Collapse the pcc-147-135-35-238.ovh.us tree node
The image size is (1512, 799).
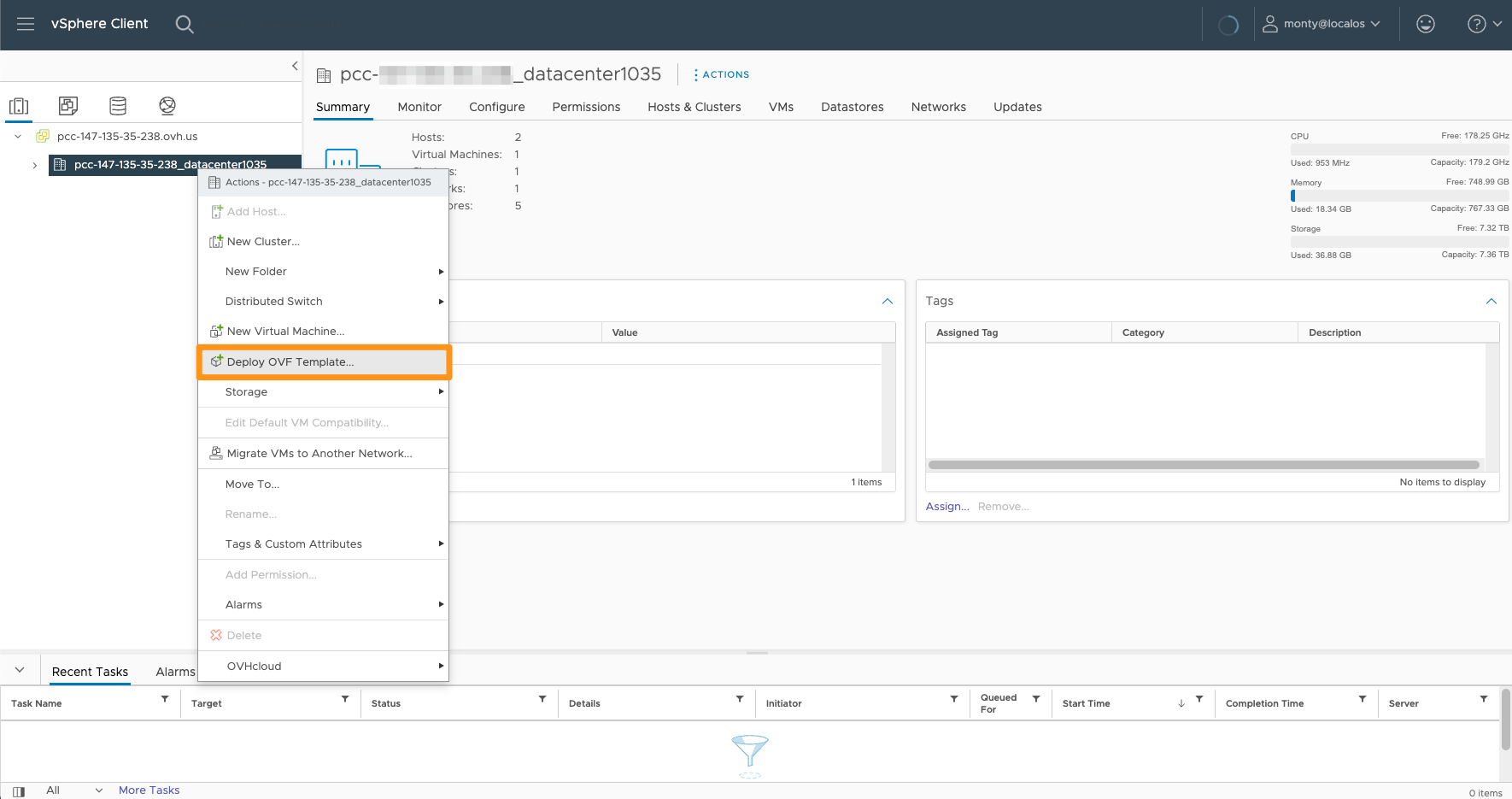click(18, 136)
